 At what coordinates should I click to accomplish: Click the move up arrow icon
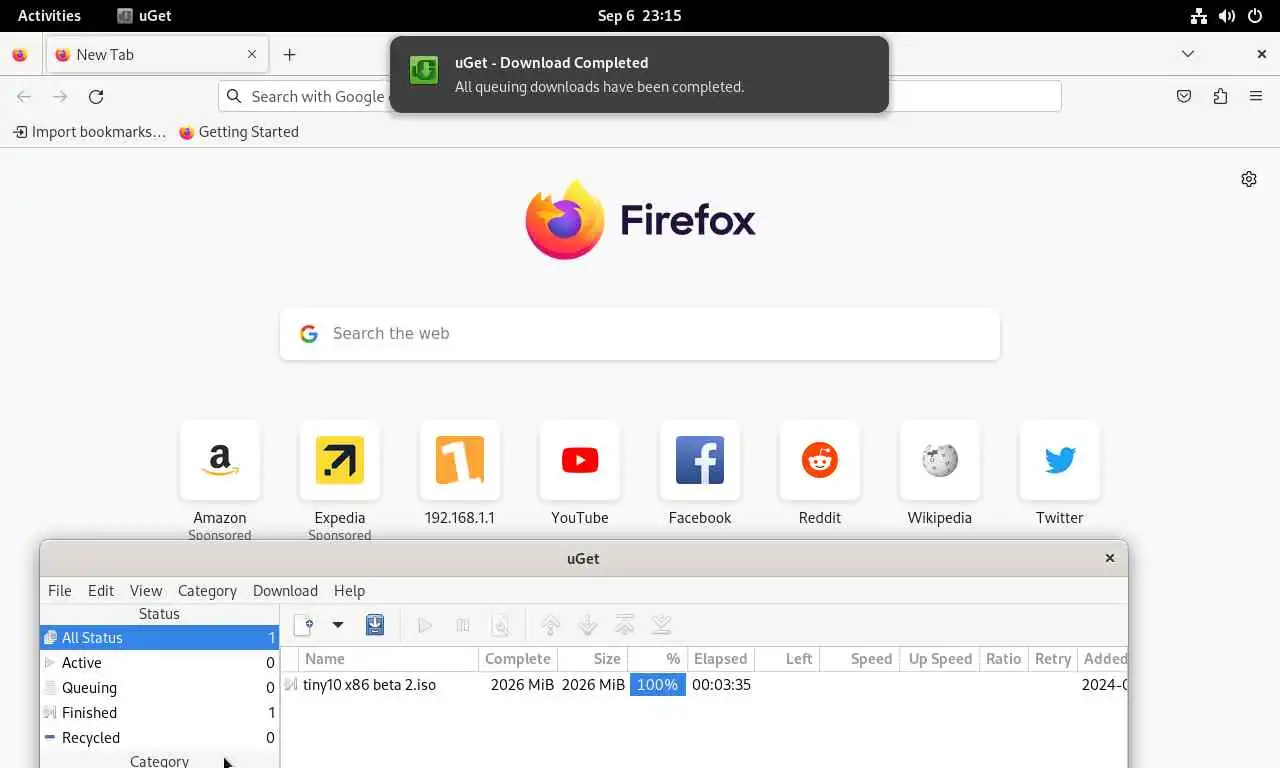[x=550, y=625]
